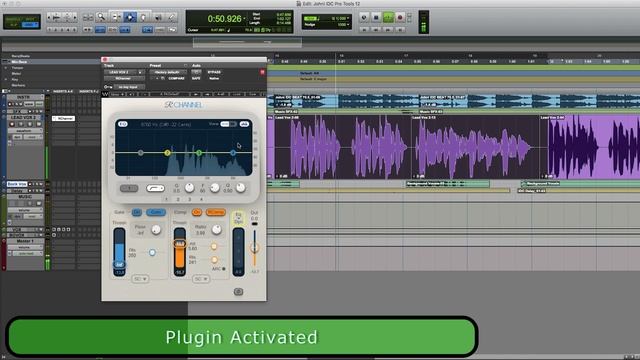Click the compressor release slider dot

[x=214, y=260]
